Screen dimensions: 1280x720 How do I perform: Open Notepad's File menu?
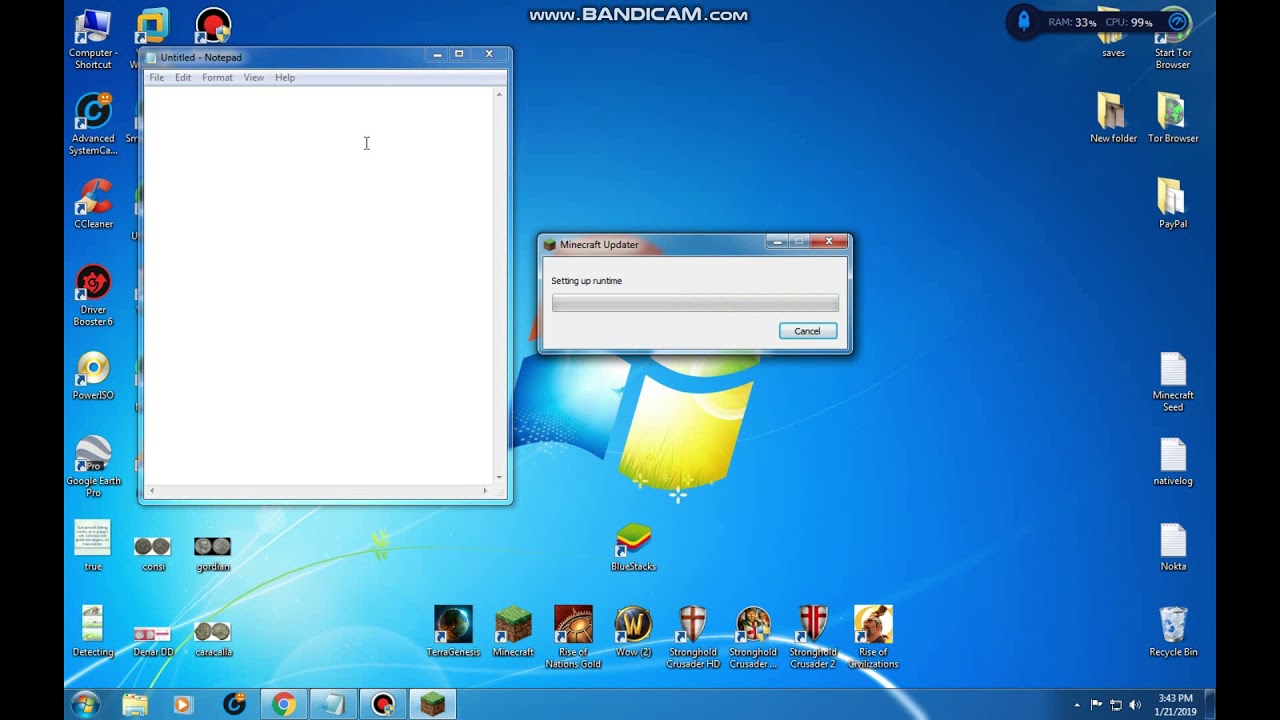(x=157, y=77)
